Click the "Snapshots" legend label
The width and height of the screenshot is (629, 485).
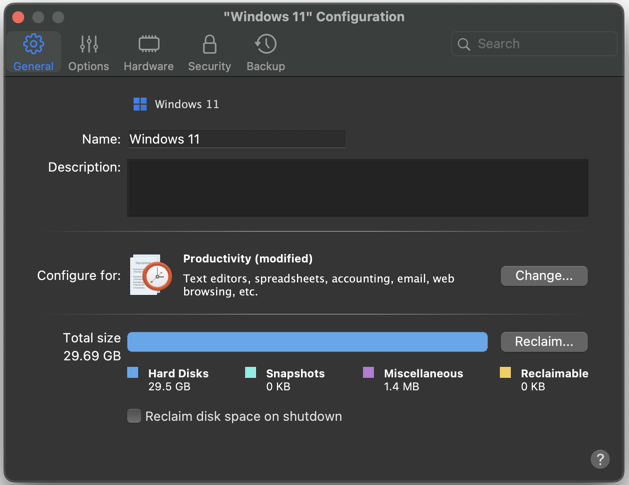pyautogui.click(x=295, y=373)
